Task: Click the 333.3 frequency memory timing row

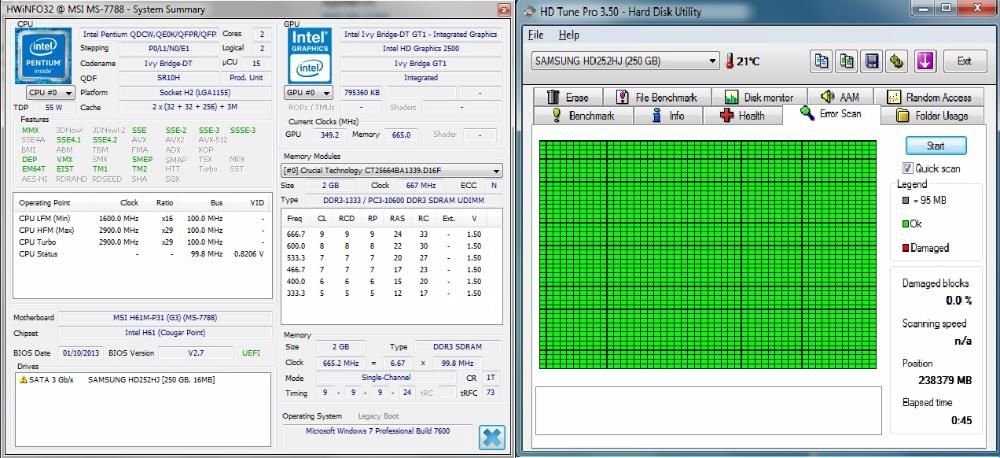Action: coord(385,293)
